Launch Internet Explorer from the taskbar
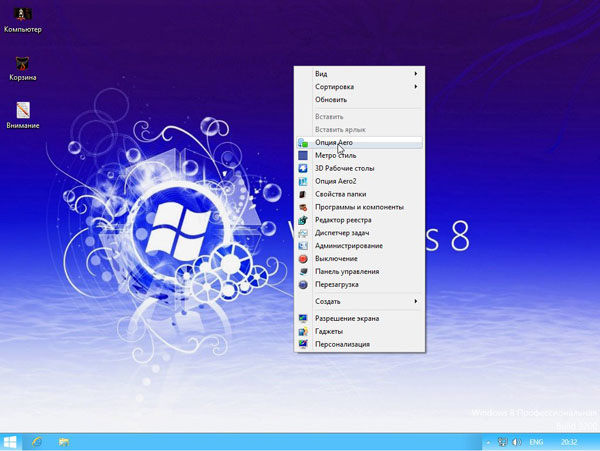Screen dimensions: 600x451 pyautogui.click(x=37, y=441)
